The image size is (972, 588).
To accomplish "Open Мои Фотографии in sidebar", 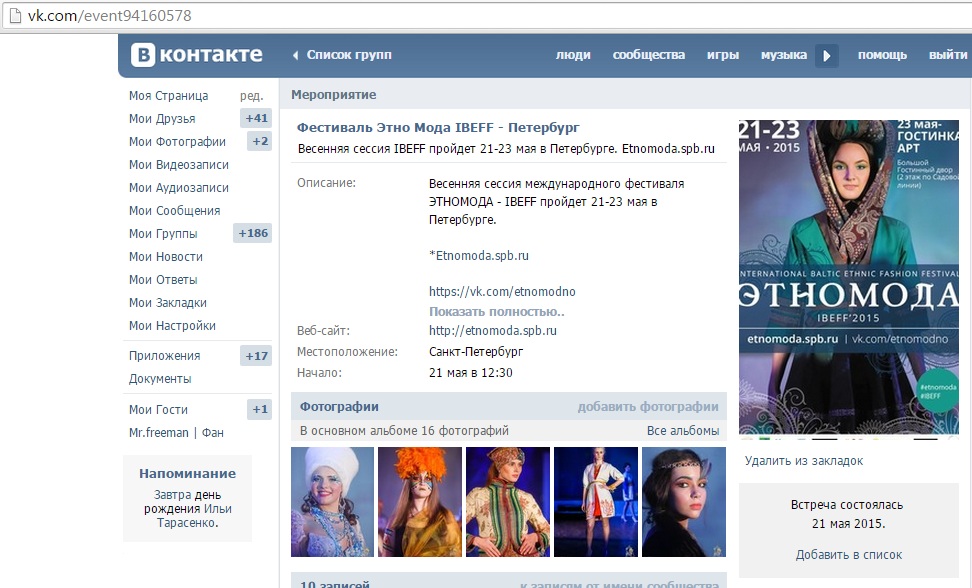I will tap(177, 141).
